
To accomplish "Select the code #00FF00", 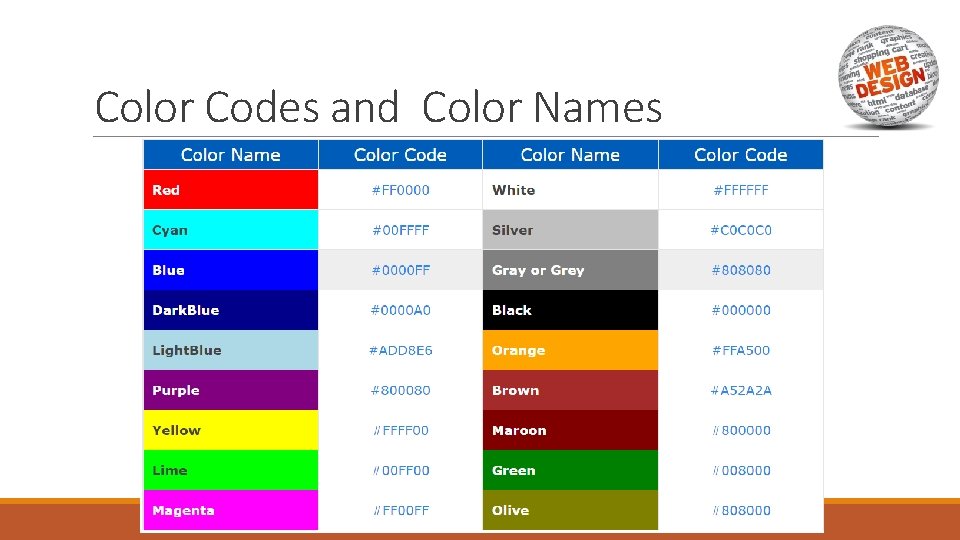I will click(x=400, y=470).
